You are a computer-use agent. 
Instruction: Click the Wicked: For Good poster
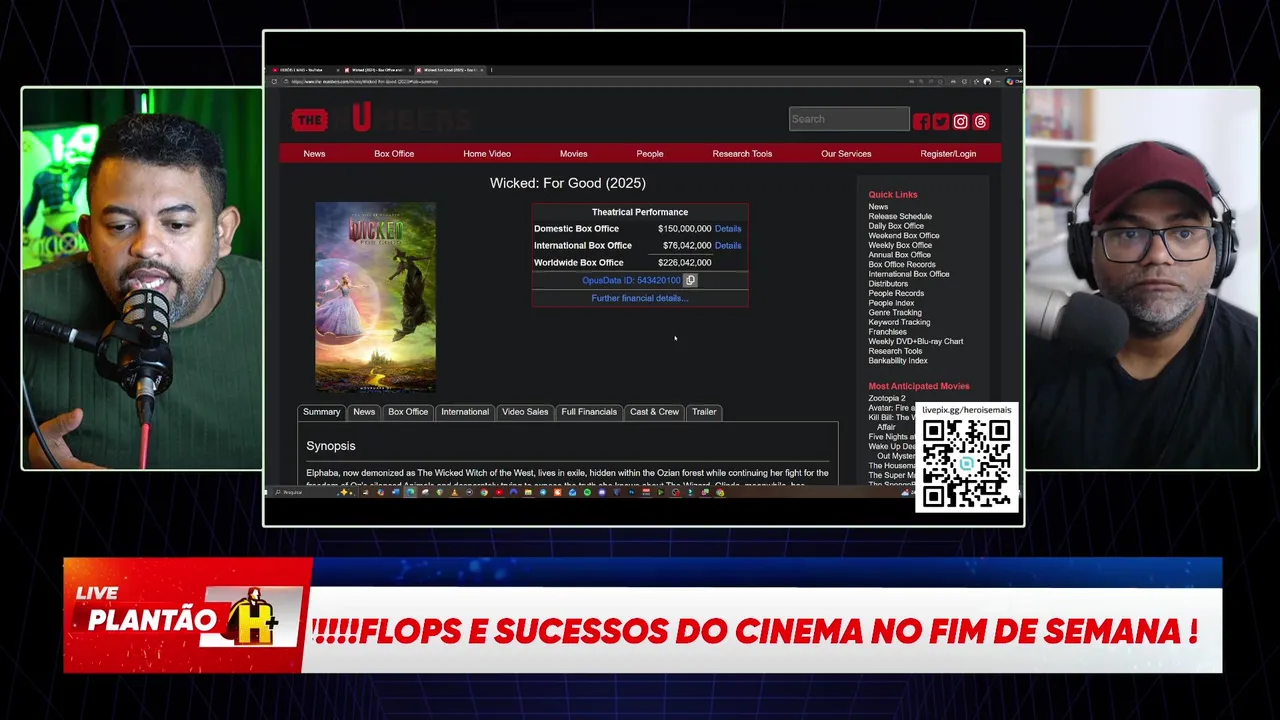tap(375, 297)
